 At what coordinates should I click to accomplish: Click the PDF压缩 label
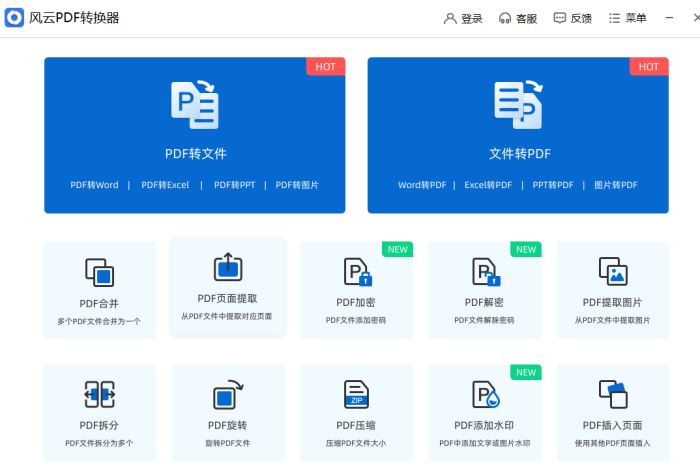point(356,425)
